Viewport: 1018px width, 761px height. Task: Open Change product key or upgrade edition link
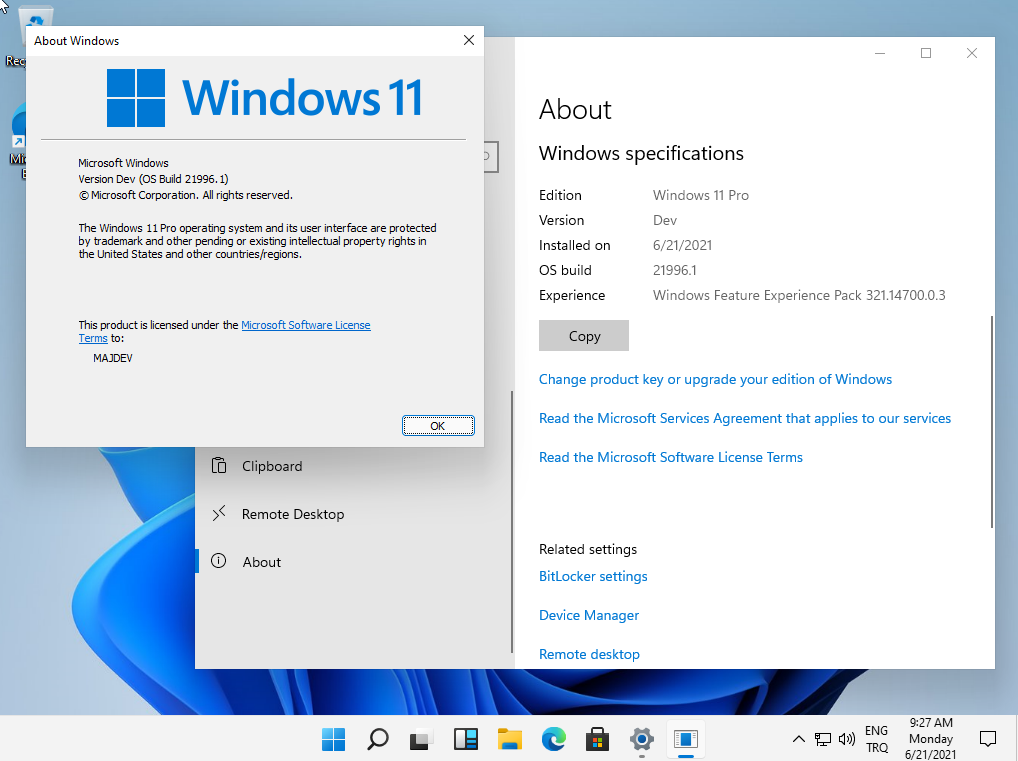715,379
